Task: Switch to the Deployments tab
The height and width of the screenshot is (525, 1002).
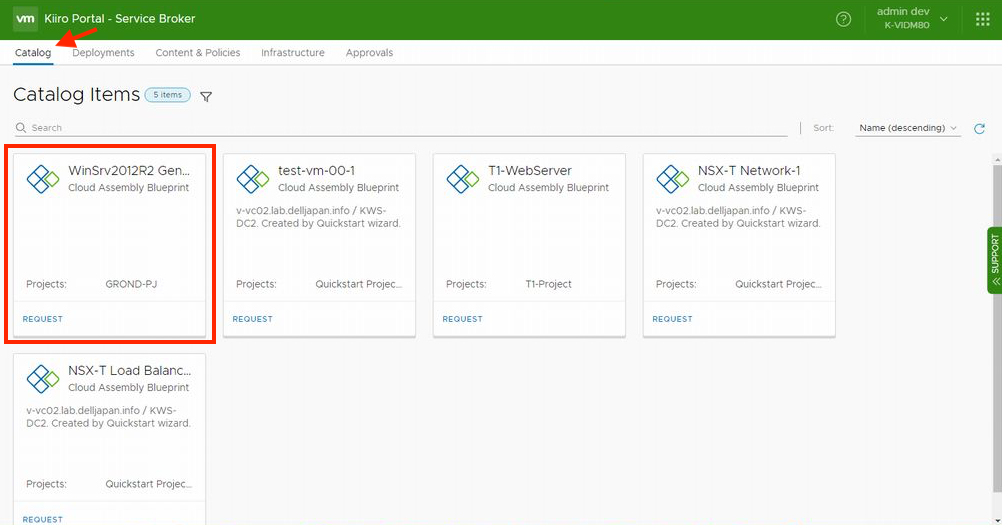Action: 103,52
